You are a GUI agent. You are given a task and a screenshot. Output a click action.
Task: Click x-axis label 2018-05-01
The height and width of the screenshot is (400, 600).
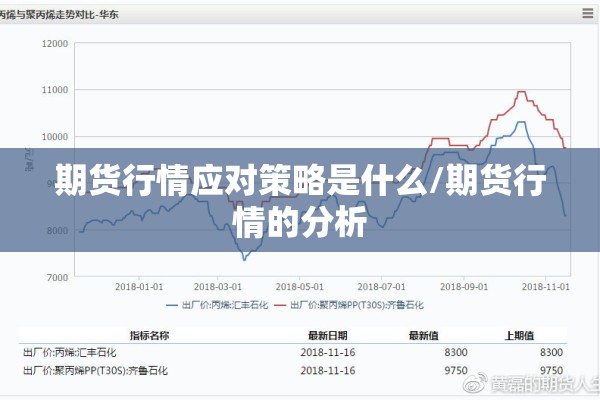(300, 287)
